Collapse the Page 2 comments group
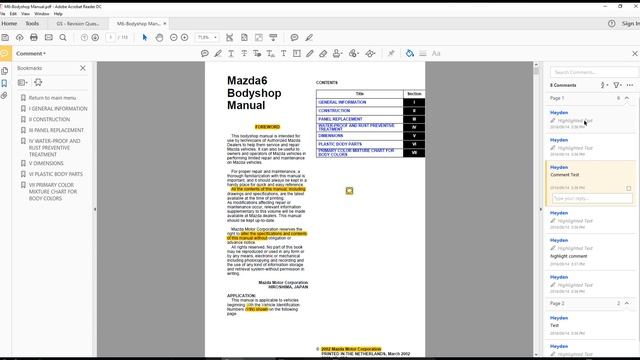The height and width of the screenshot is (360, 640). tap(627, 303)
